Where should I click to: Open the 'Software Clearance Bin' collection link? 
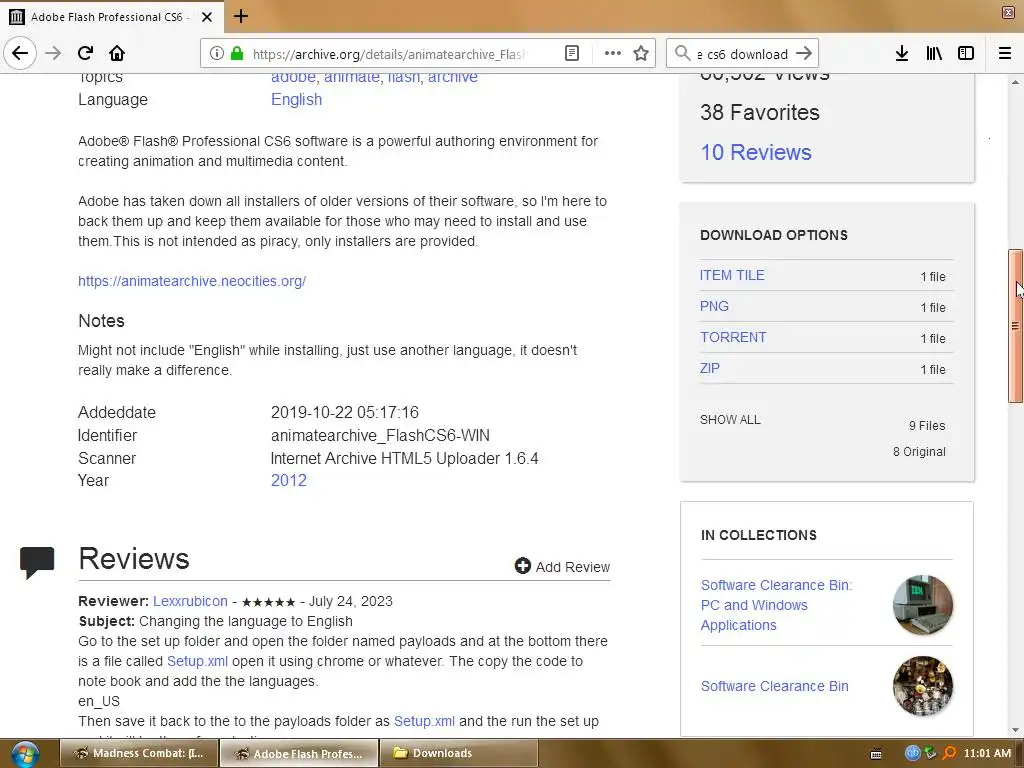pos(775,686)
